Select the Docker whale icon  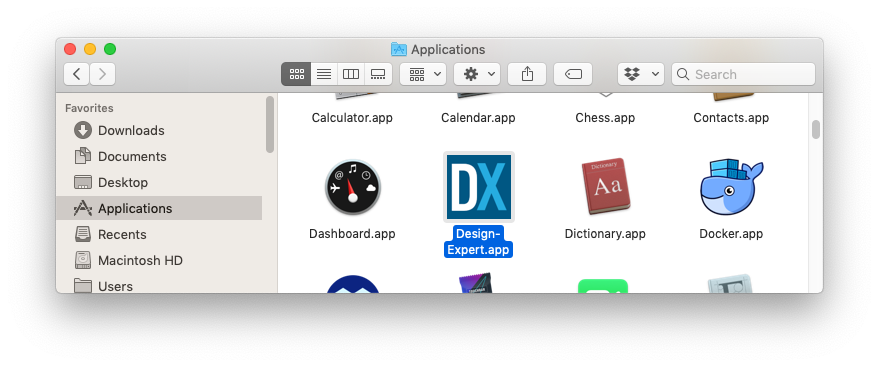point(731,187)
